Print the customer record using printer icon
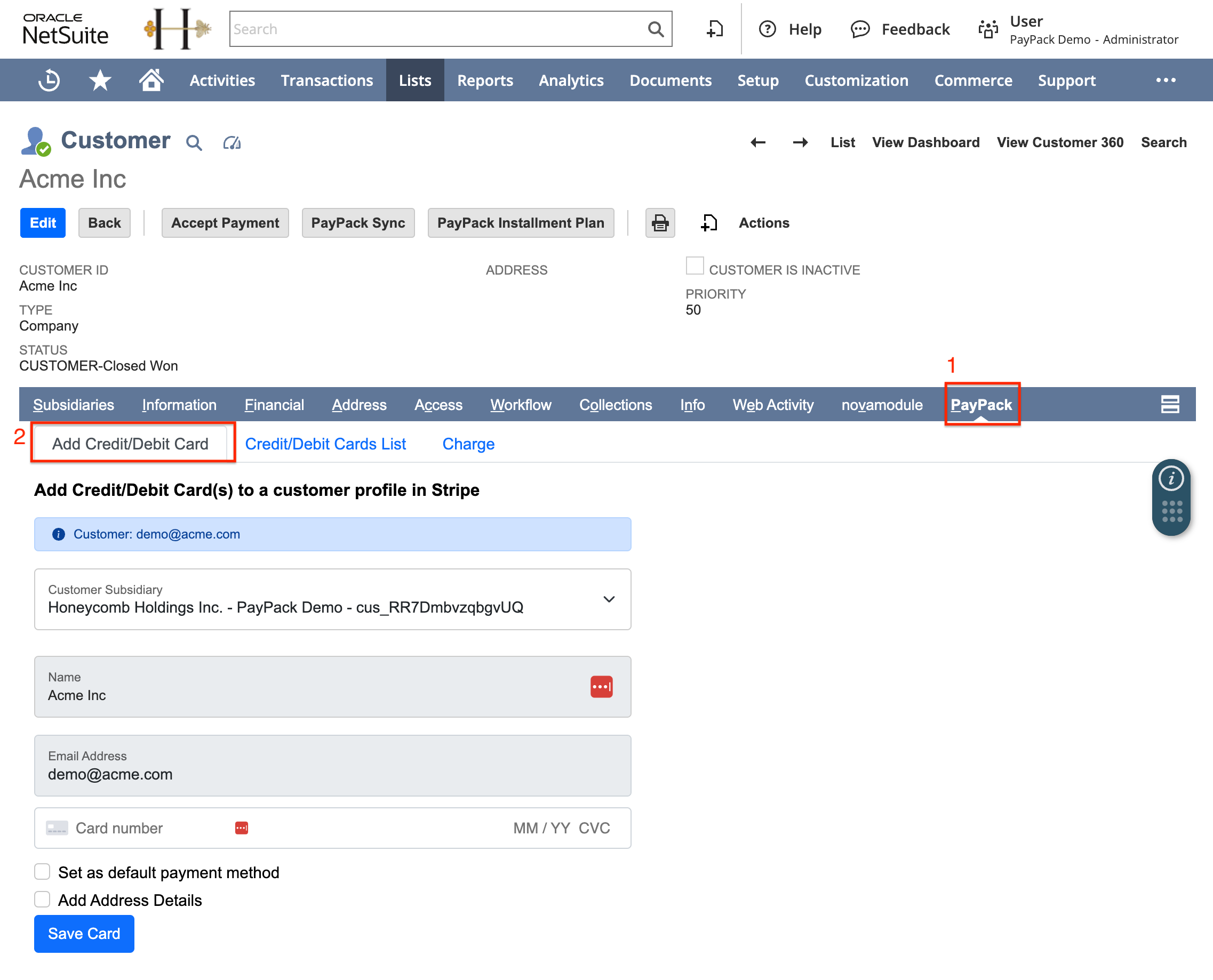 (660, 223)
